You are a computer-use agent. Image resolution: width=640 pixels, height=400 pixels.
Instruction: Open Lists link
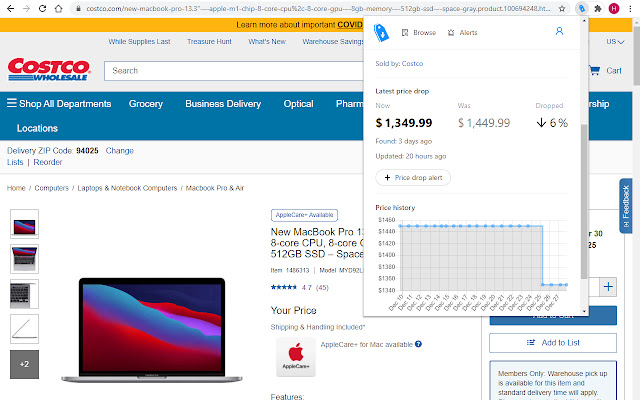tap(15, 162)
